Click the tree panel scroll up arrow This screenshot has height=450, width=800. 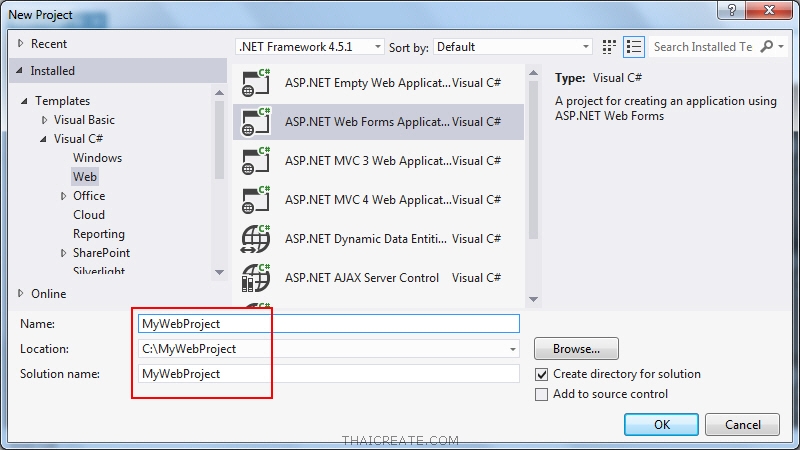coord(219,92)
